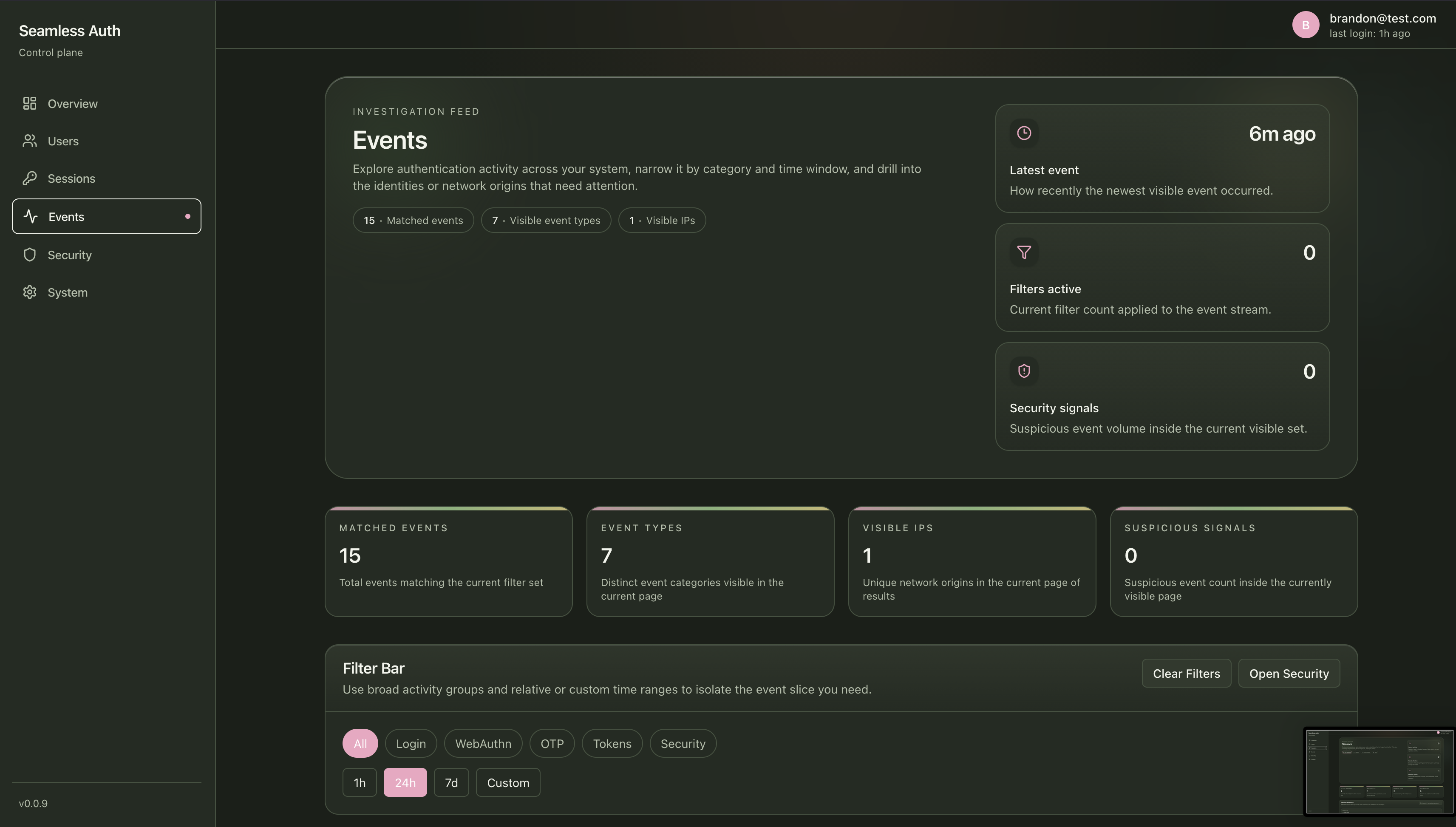1456x827 pixels.
Task: Click the Open Security button
Action: pyautogui.click(x=1289, y=674)
